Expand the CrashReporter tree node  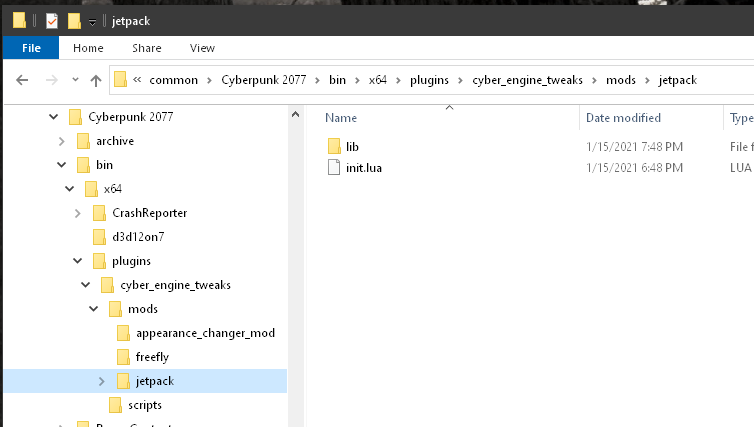pyautogui.click(x=78, y=213)
